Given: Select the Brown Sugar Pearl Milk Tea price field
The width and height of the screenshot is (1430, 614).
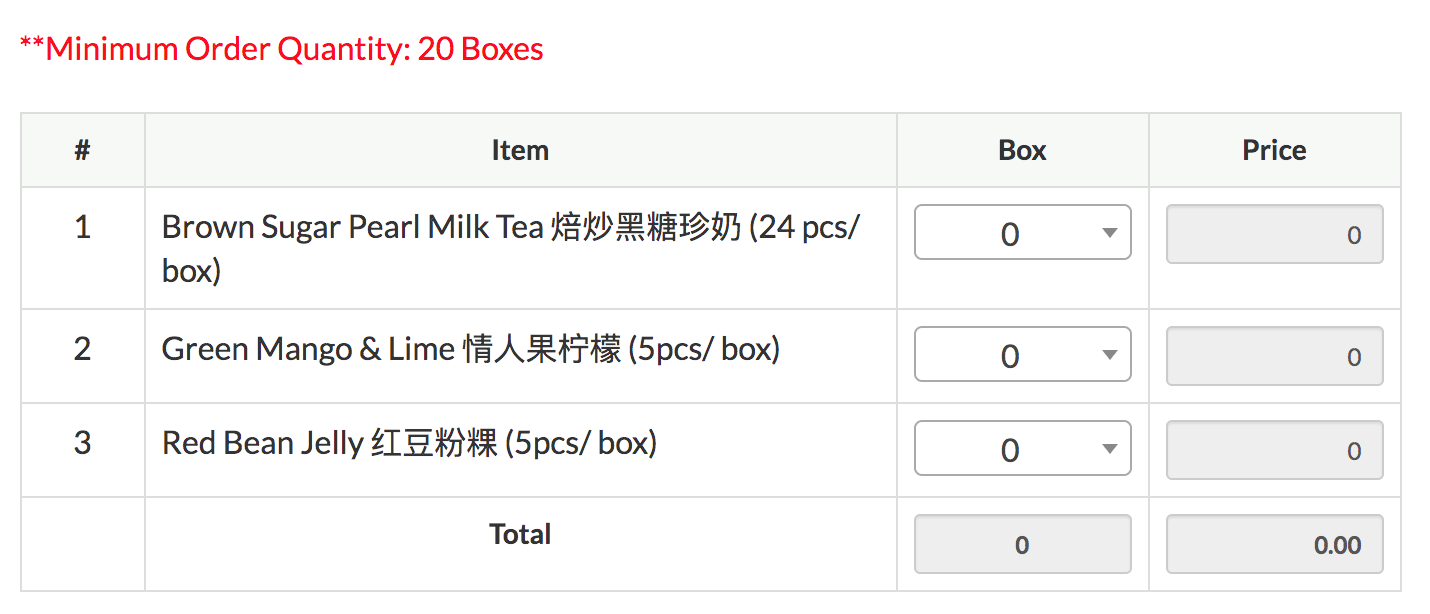Looking at the screenshot, I should tap(1275, 234).
